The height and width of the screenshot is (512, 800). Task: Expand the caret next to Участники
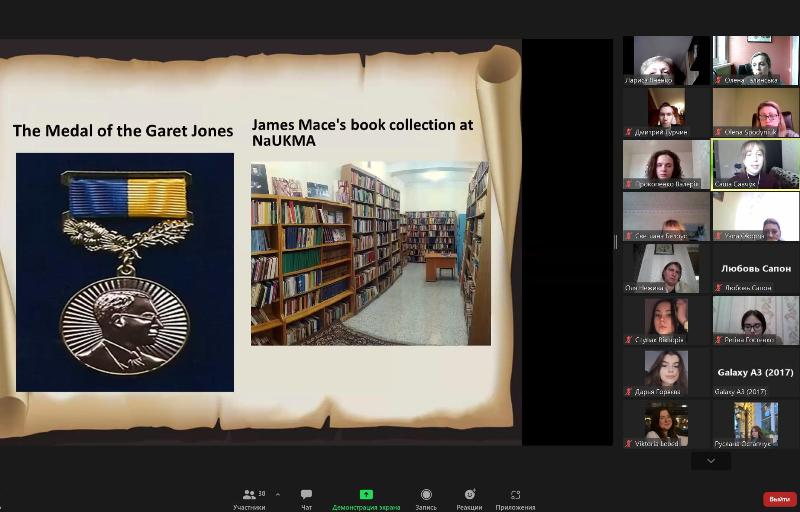[277, 494]
